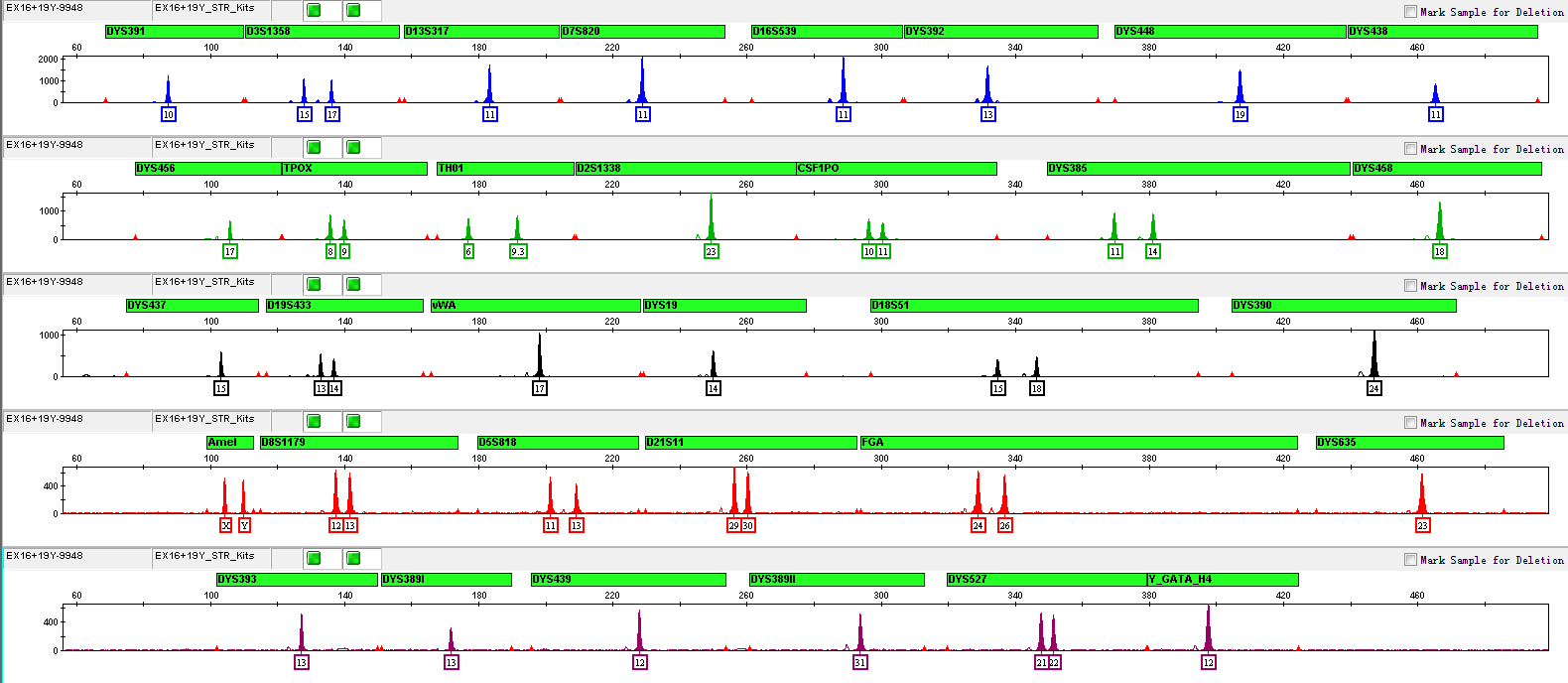
Task: Select the DYS438 marker header bar
Action: 1443,32
